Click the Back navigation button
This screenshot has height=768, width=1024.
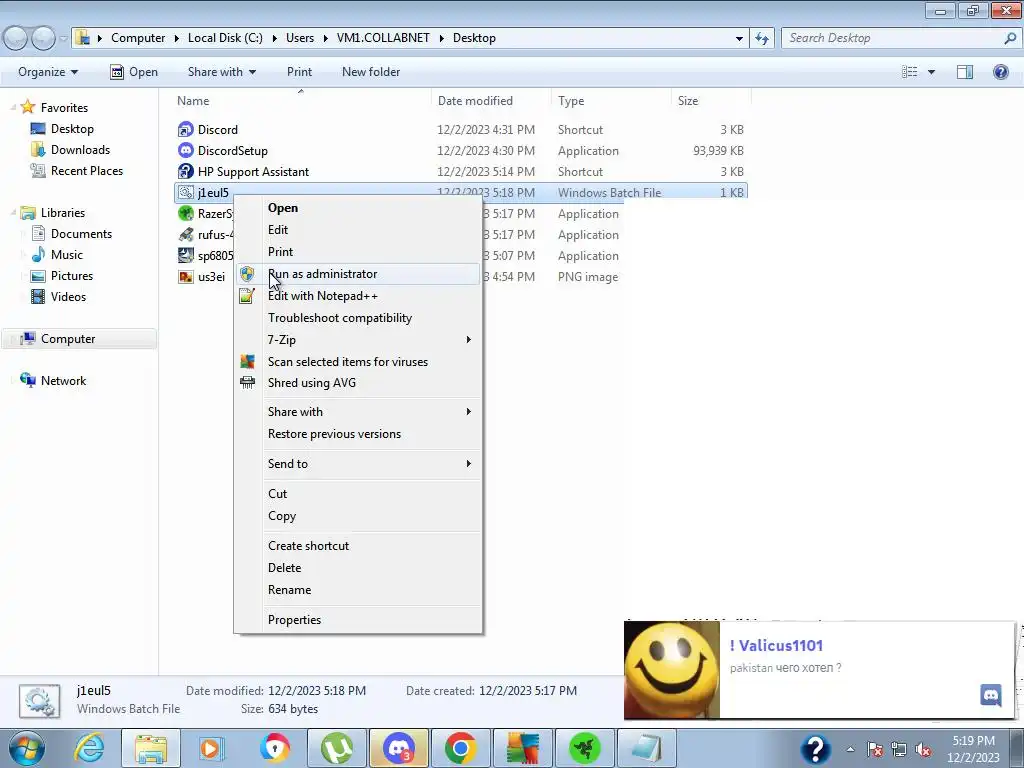16,38
